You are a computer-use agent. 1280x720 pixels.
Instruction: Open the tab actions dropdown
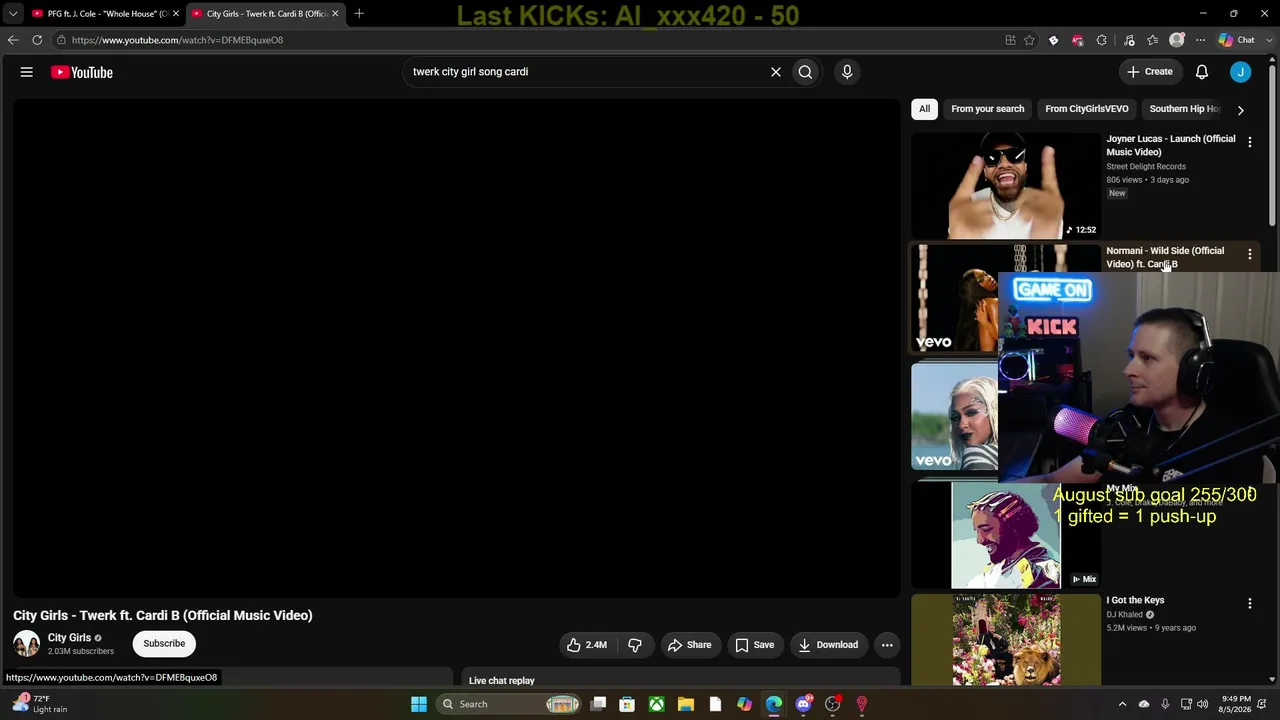point(12,14)
